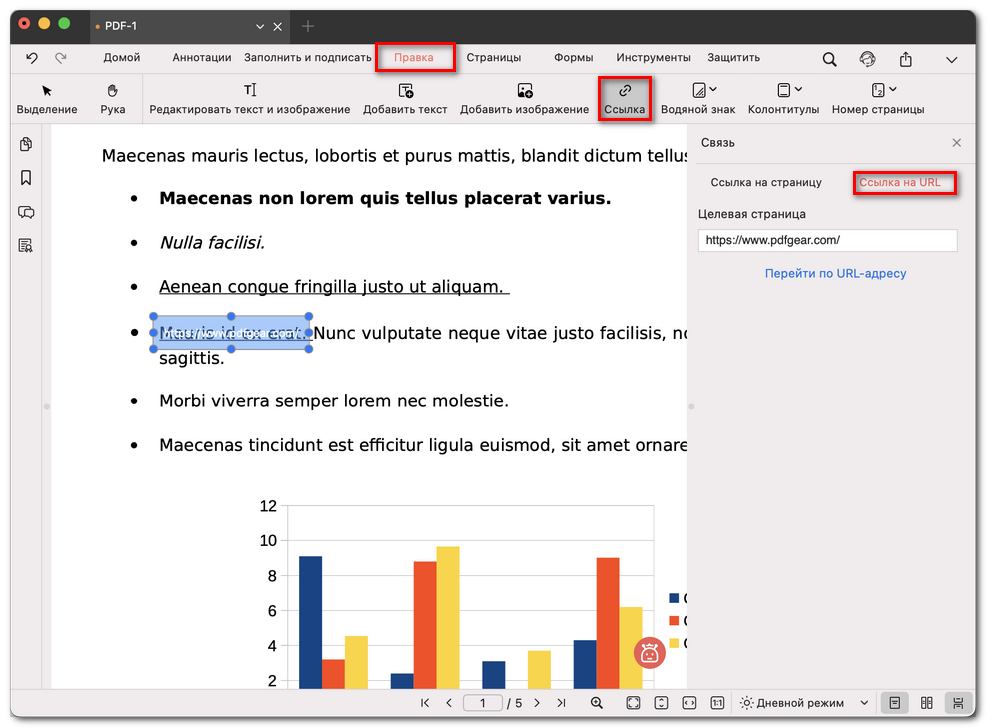Toggle two-page view layout
This screenshot has height=728, width=987.
click(926, 703)
